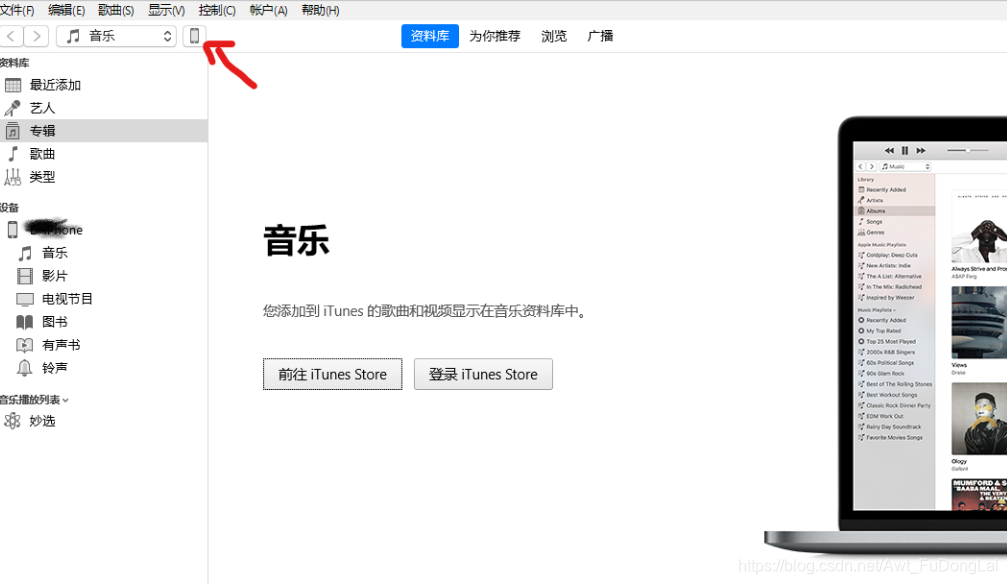Click the 最近添加 calendar icon
Screen dimensions: 1007x584
(x=13, y=85)
